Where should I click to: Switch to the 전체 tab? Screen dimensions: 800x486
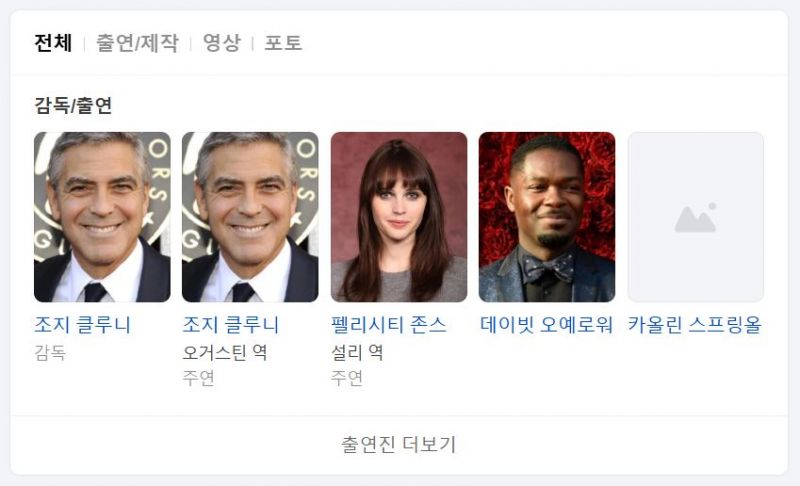[x=53, y=43]
